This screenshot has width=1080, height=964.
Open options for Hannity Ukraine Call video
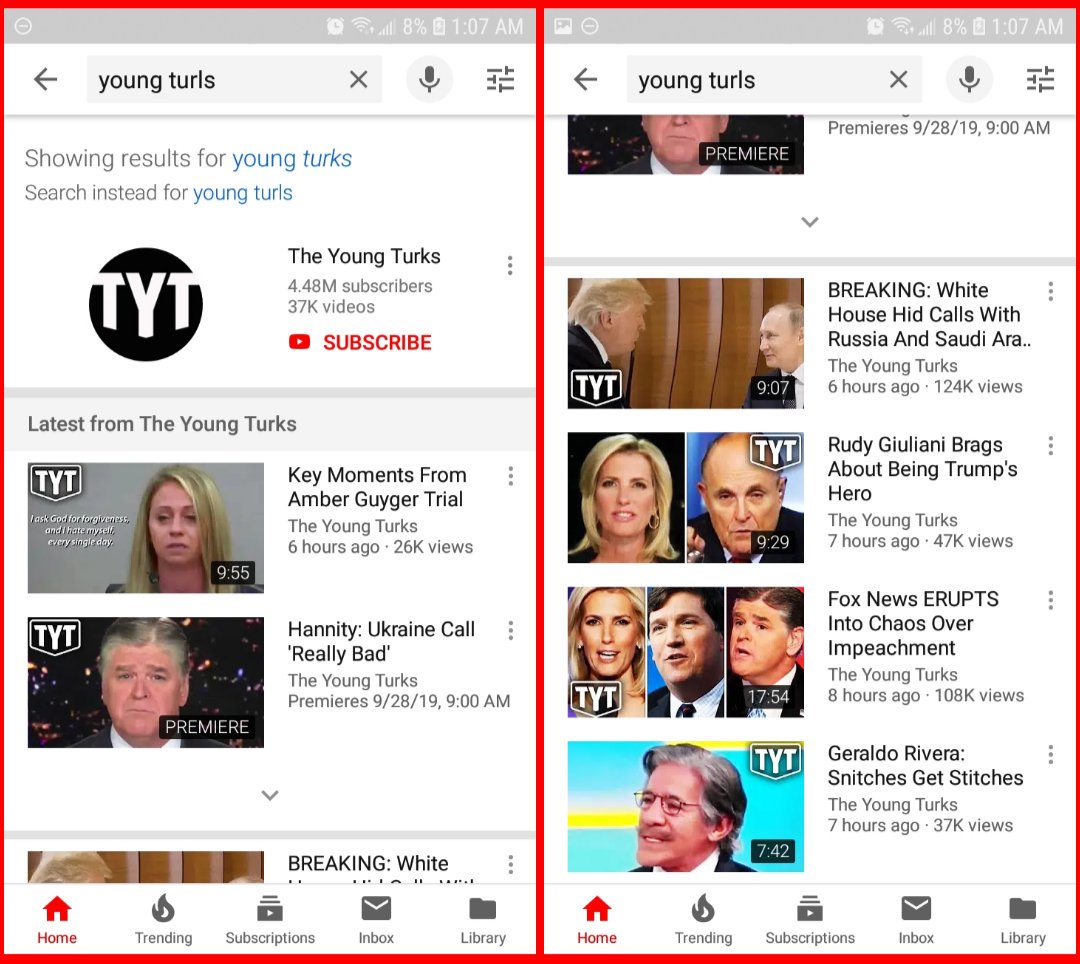pyautogui.click(x=510, y=631)
